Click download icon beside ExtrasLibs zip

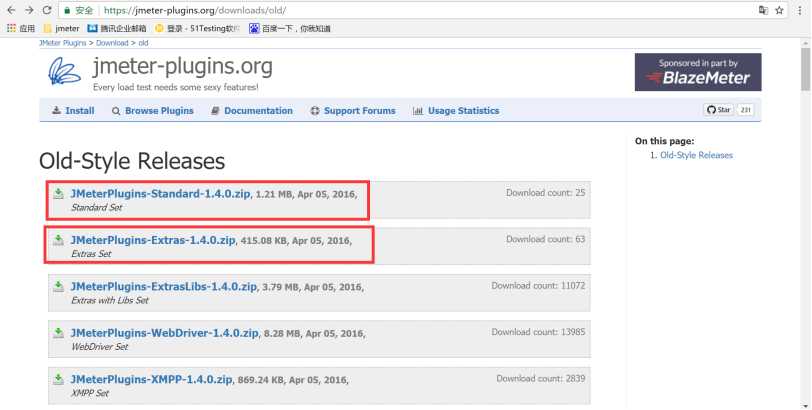coord(59,286)
